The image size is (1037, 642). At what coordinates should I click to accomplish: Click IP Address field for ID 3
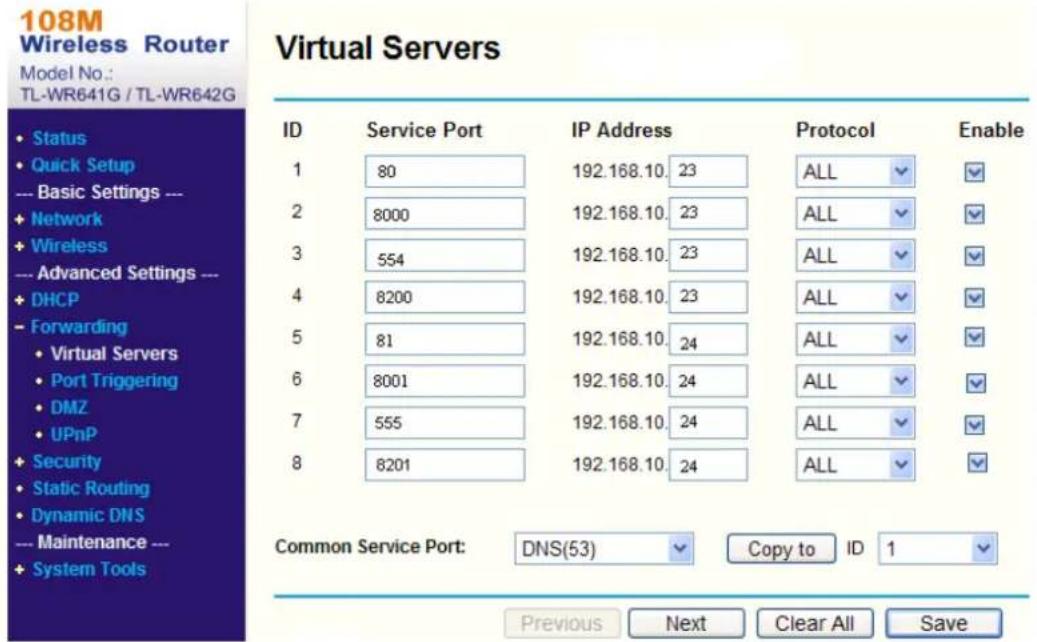[x=708, y=256]
